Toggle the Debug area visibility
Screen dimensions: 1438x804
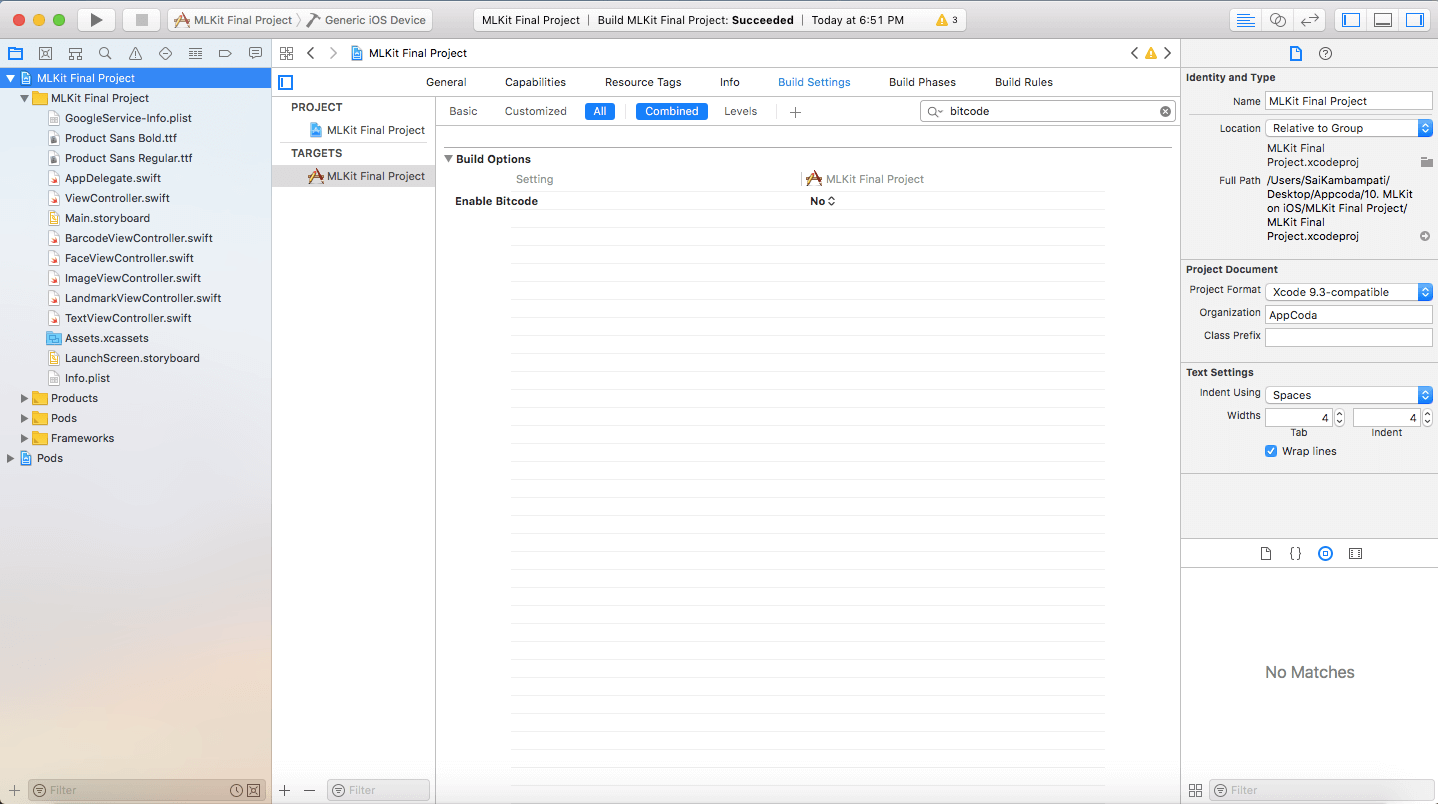pos(1383,20)
